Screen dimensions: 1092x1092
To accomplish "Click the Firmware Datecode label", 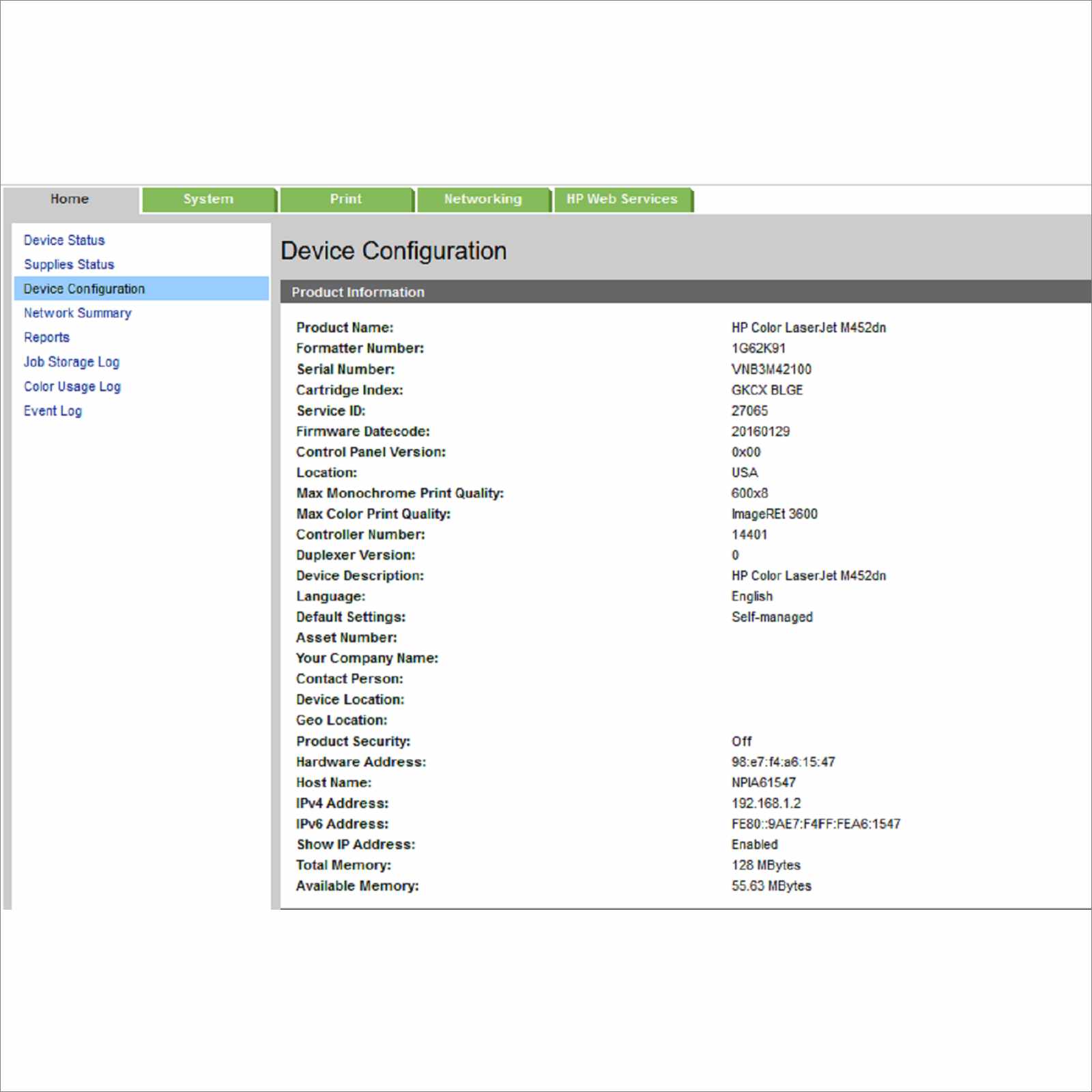I will click(x=363, y=431).
